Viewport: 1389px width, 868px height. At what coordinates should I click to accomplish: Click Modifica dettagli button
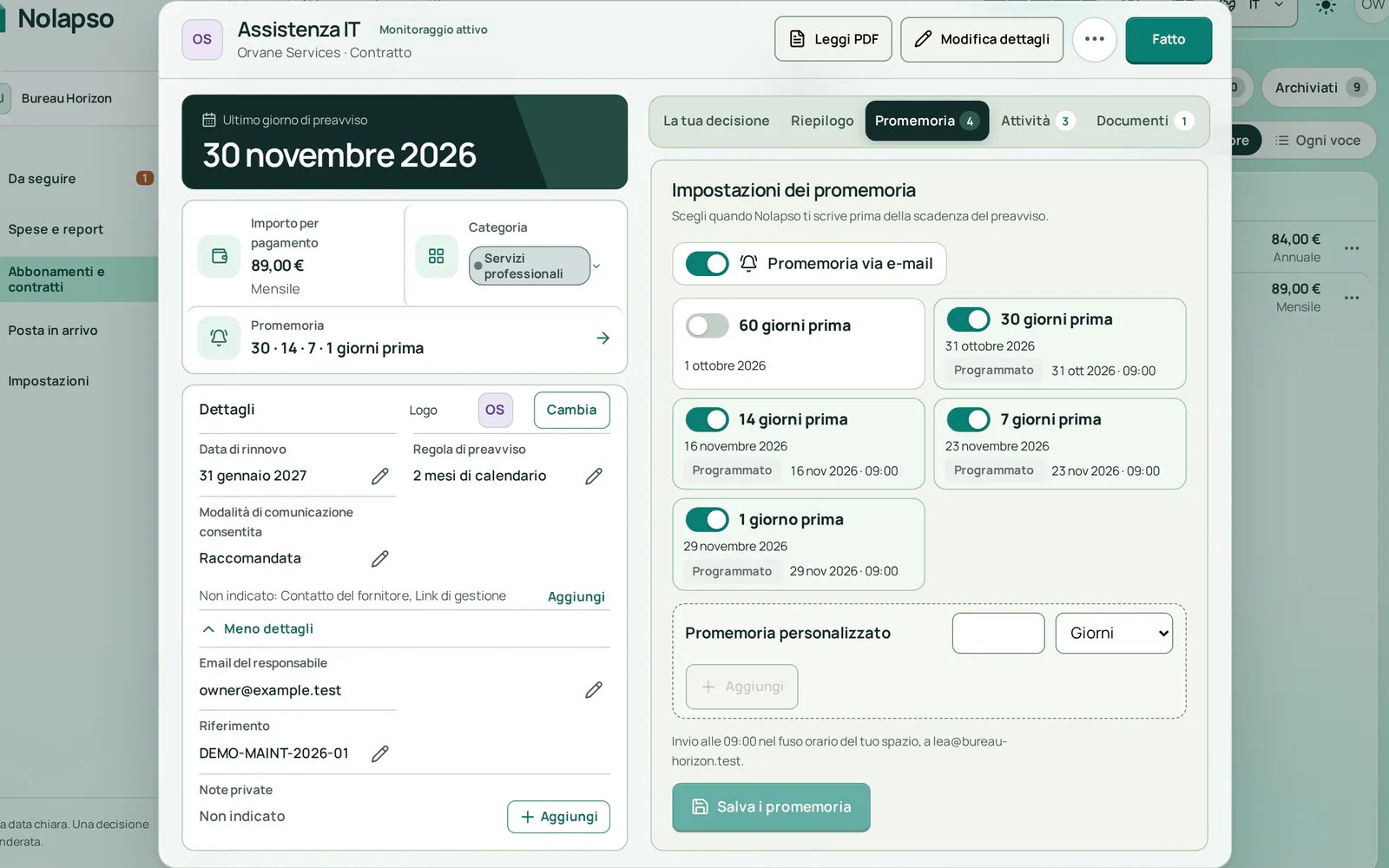click(982, 39)
